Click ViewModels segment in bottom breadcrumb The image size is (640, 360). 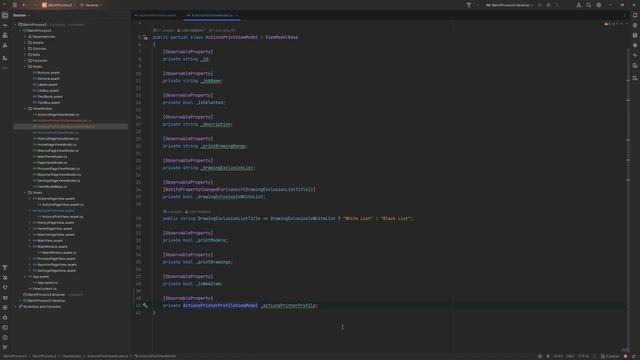click(72, 356)
